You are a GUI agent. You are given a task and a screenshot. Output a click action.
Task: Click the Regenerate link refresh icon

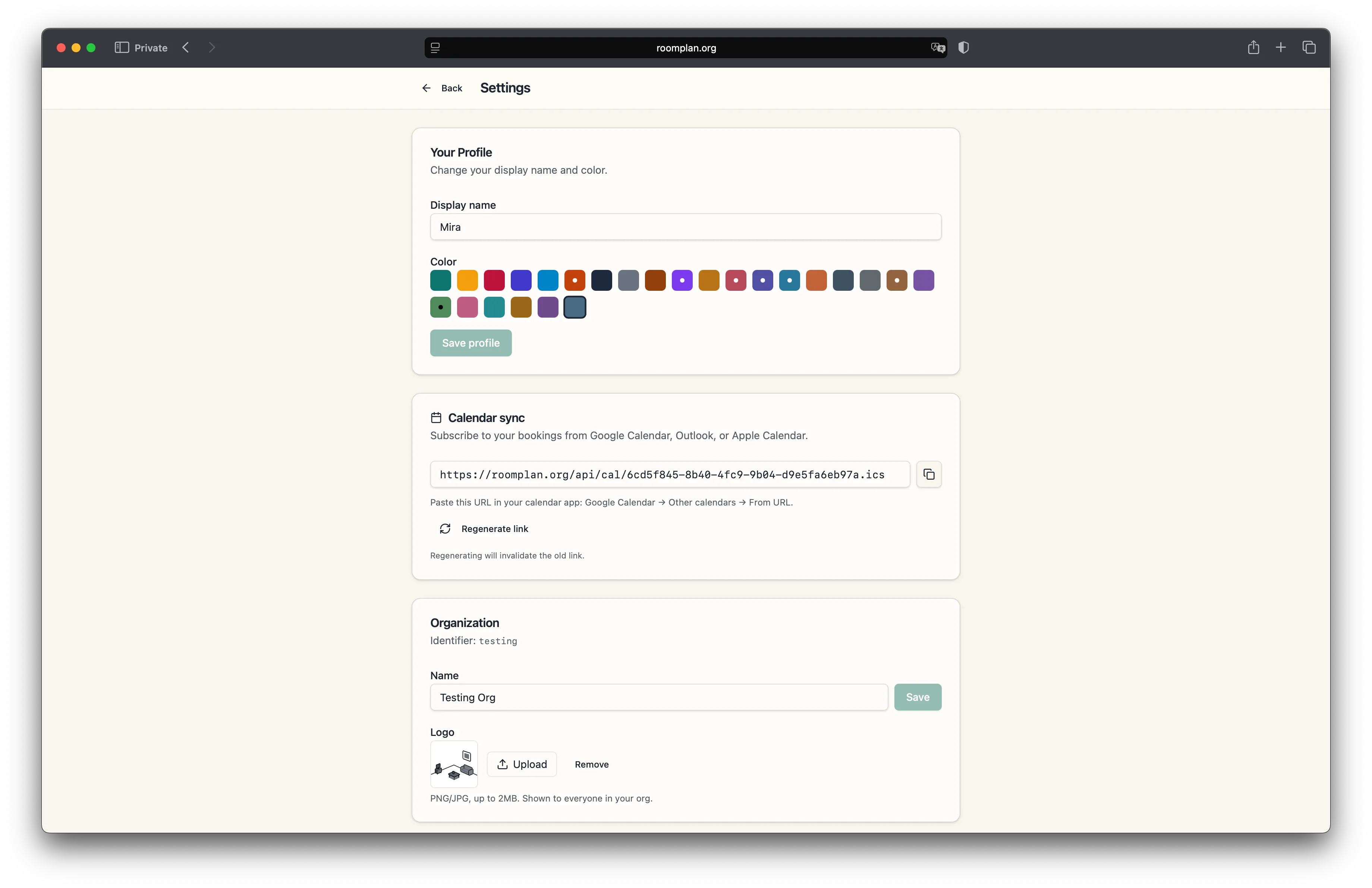tap(445, 528)
